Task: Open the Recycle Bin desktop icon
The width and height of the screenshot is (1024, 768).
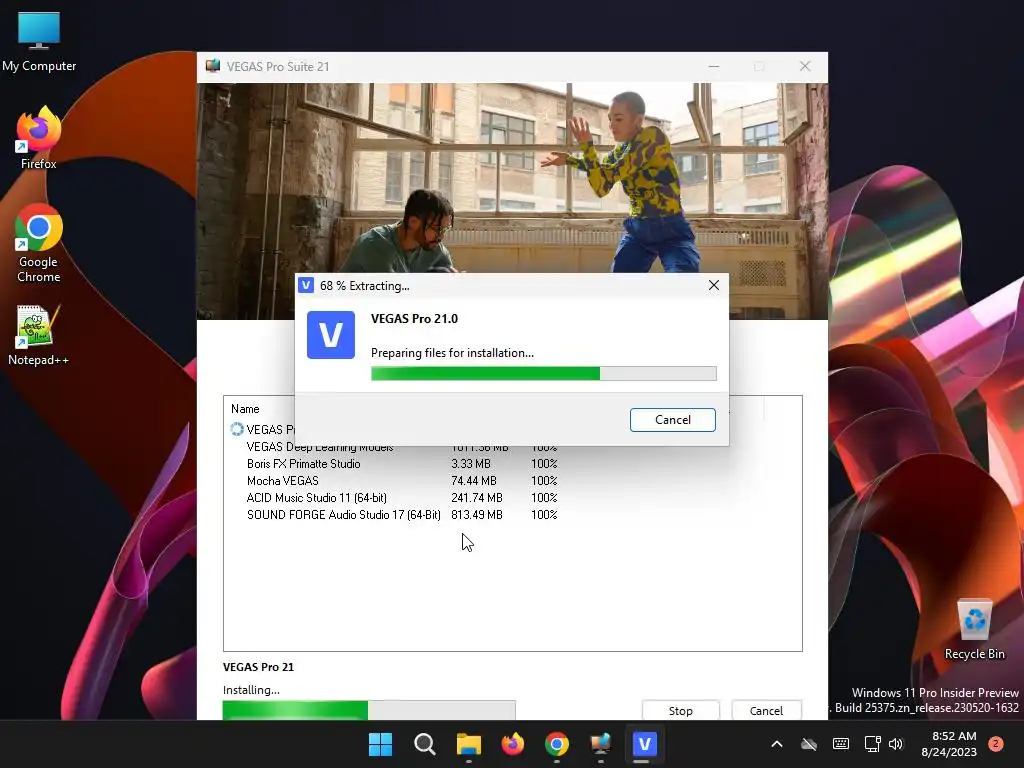Action: point(974,629)
